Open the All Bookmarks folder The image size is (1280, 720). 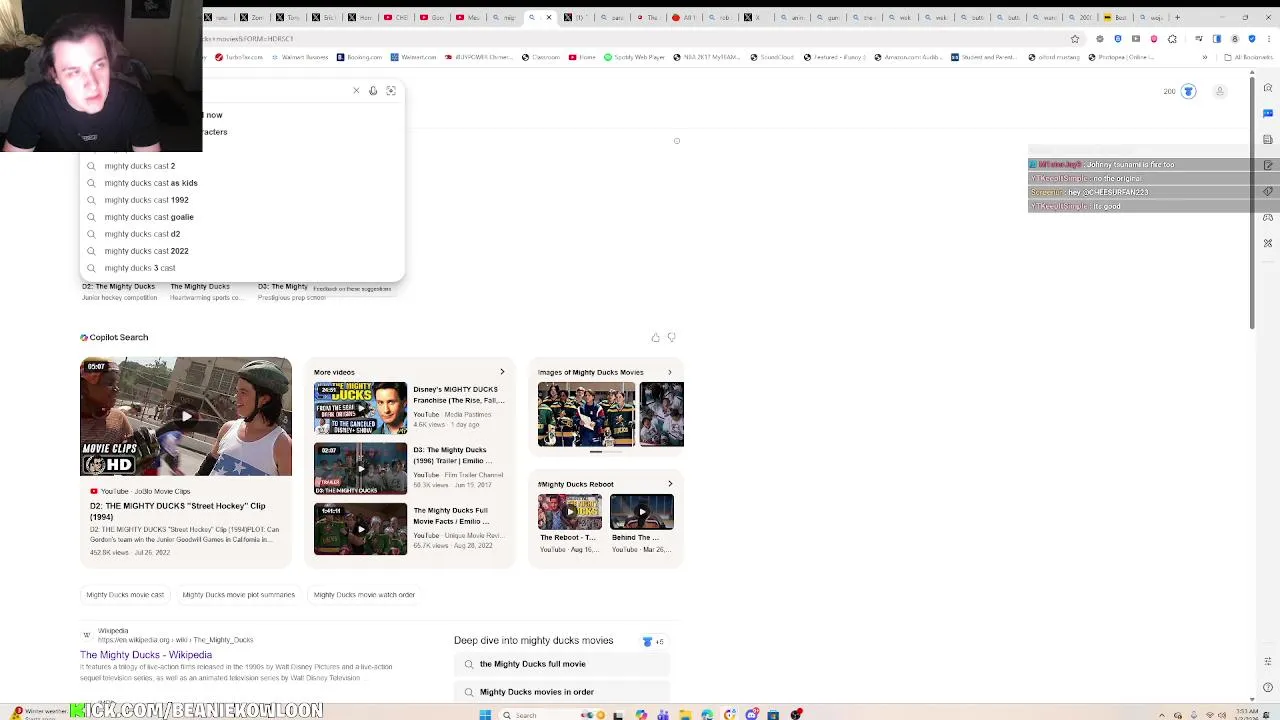coord(1249,57)
